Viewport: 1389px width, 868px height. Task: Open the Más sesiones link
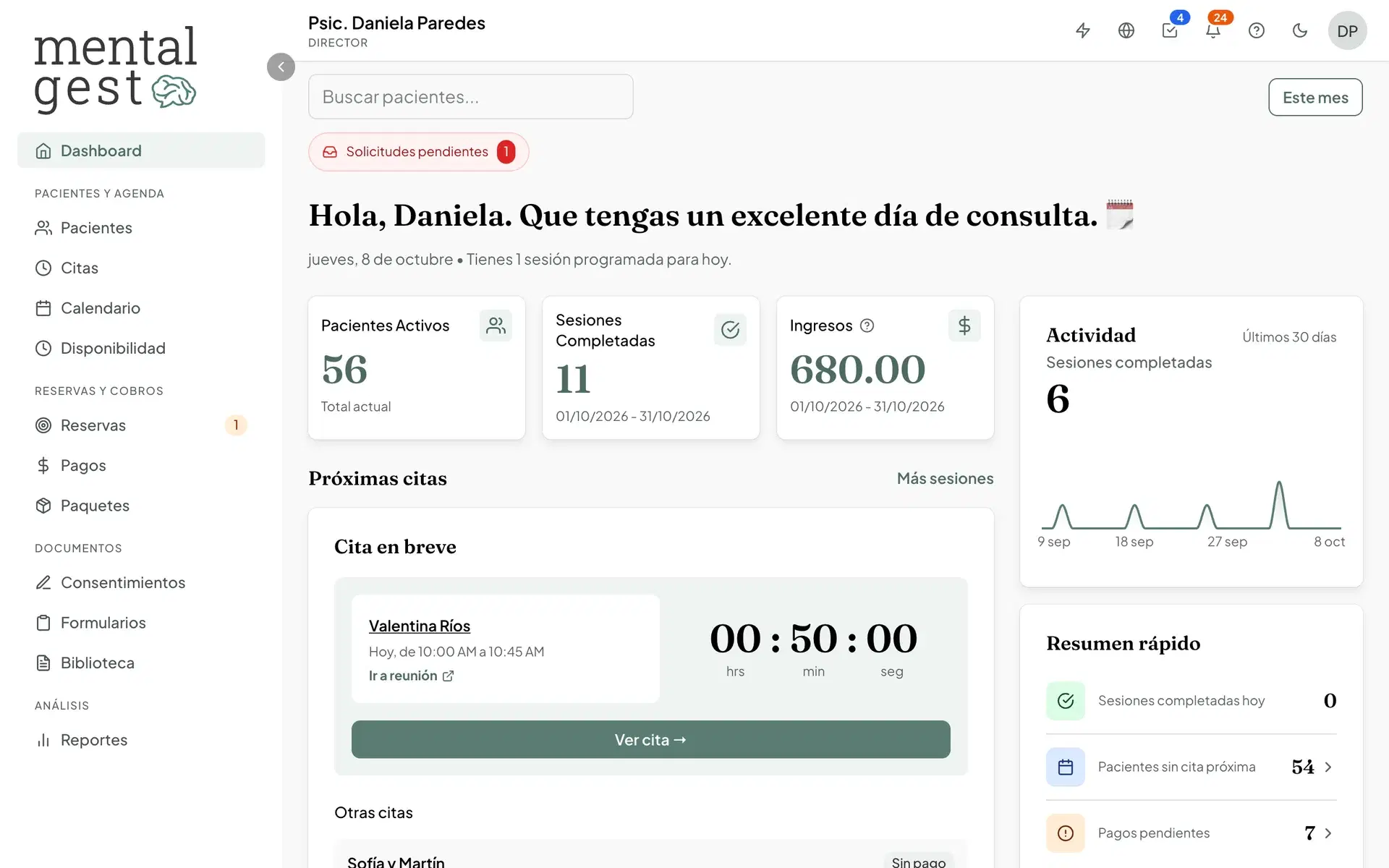(945, 478)
